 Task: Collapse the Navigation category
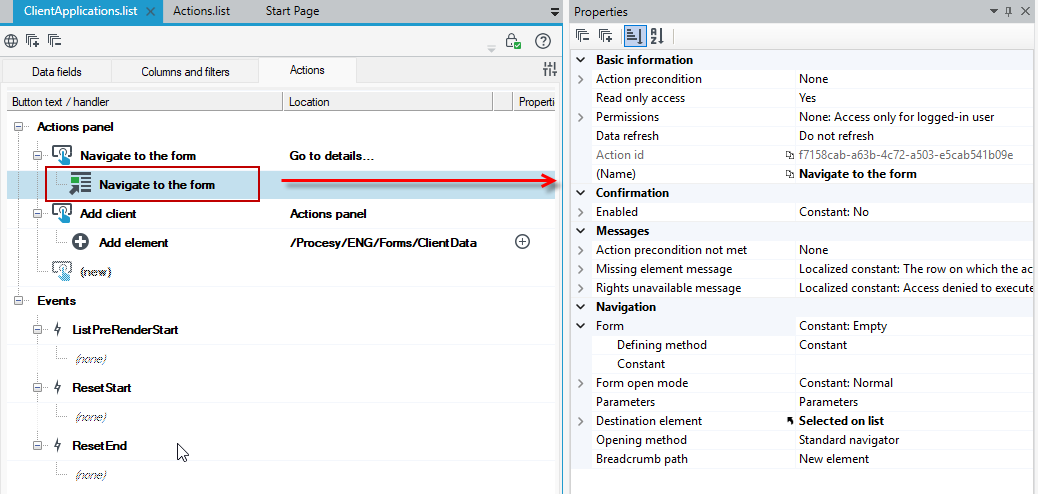[x=581, y=307]
